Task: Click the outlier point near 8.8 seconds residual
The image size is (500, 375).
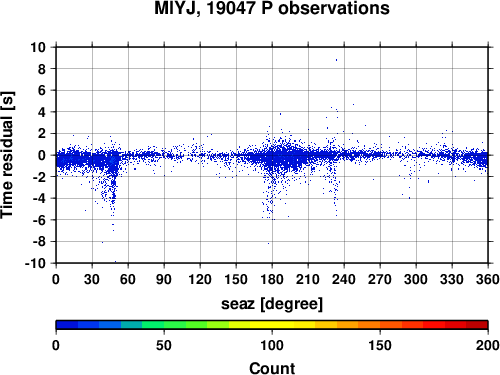Action: [336, 60]
